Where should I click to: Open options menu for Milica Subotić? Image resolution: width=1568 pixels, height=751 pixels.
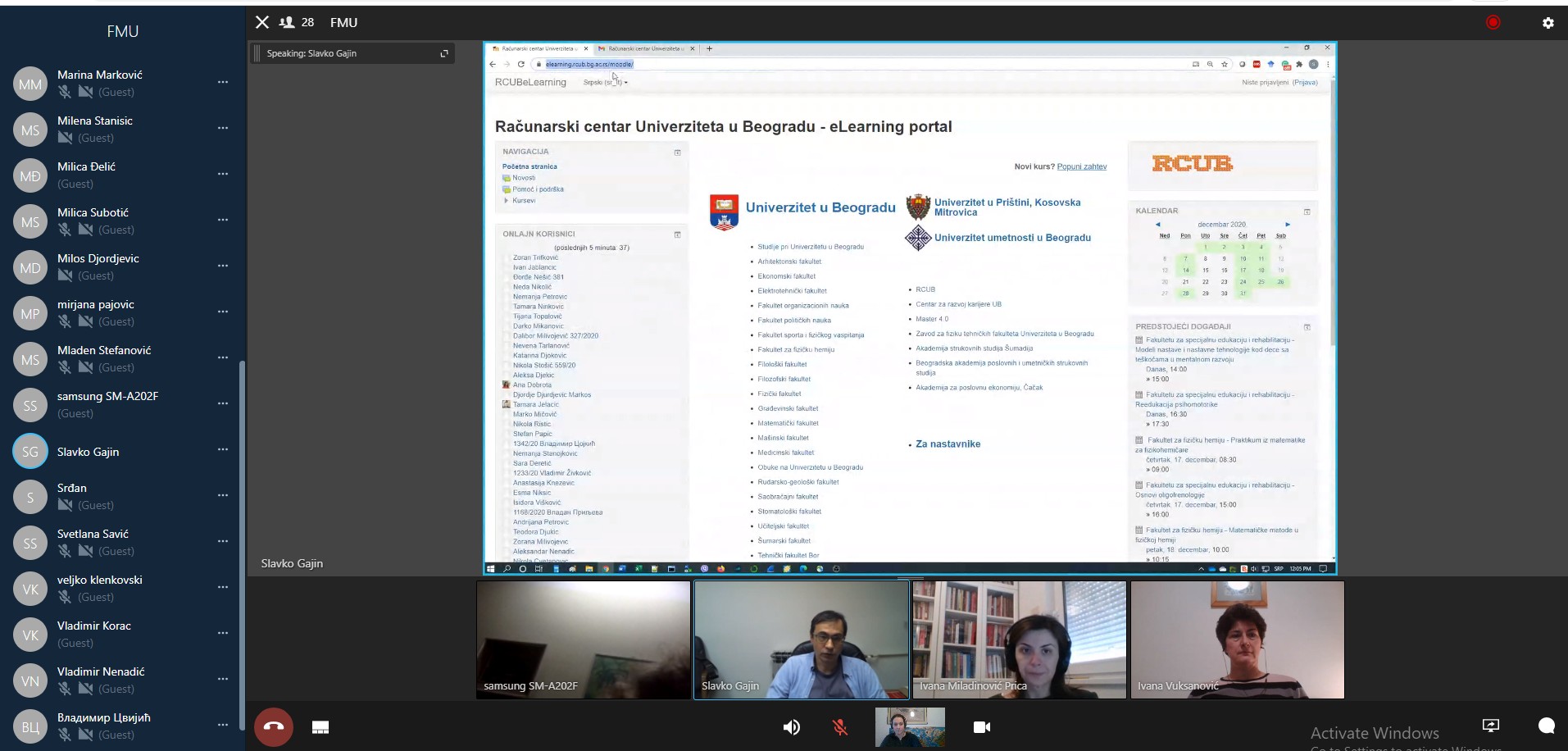pos(223,220)
